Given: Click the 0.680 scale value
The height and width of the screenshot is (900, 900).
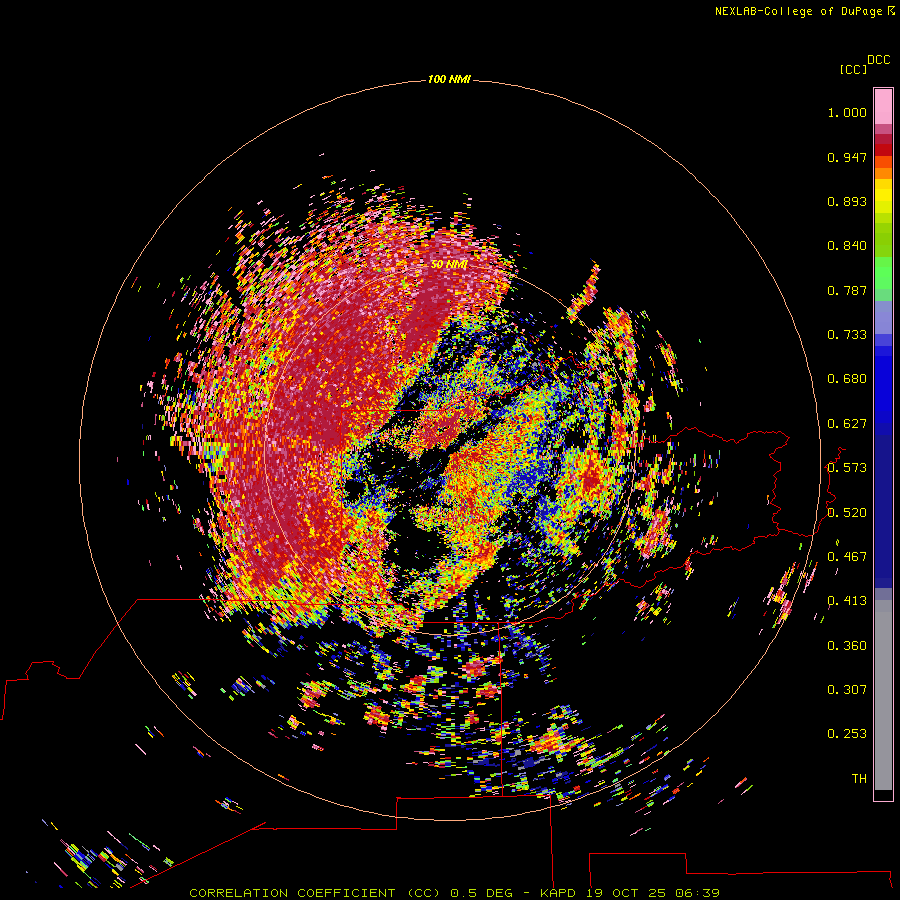Looking at the screenshot, I should tap(847, 379).
